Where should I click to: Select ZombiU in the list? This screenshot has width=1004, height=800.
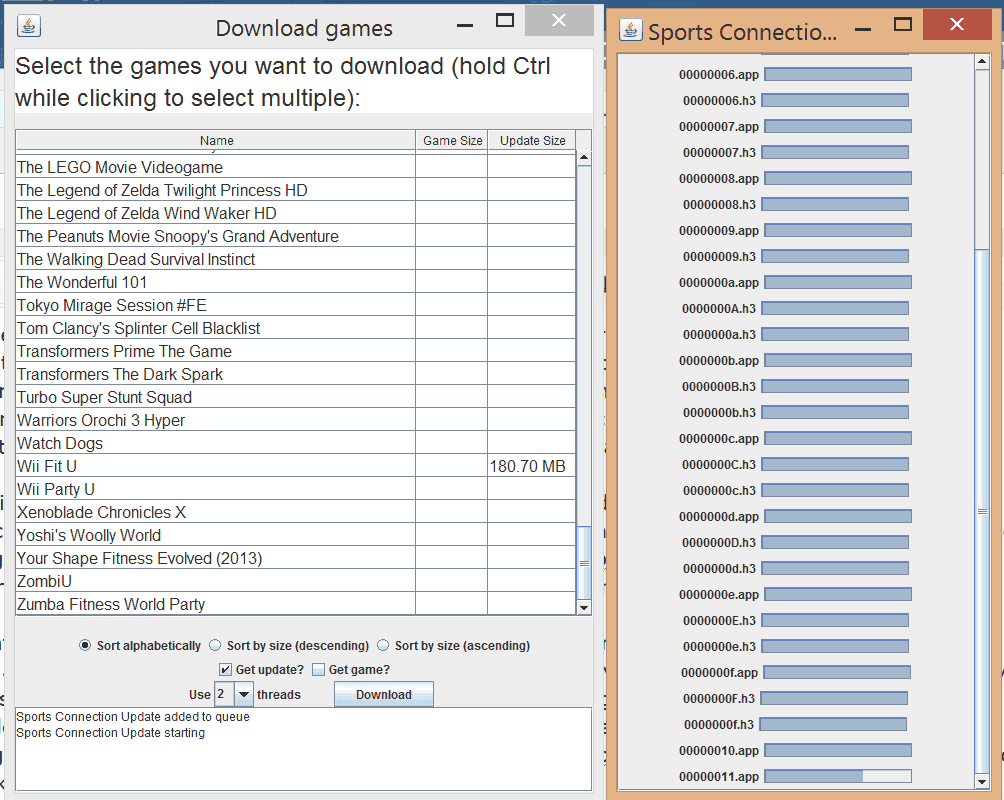tap(295, 582)
